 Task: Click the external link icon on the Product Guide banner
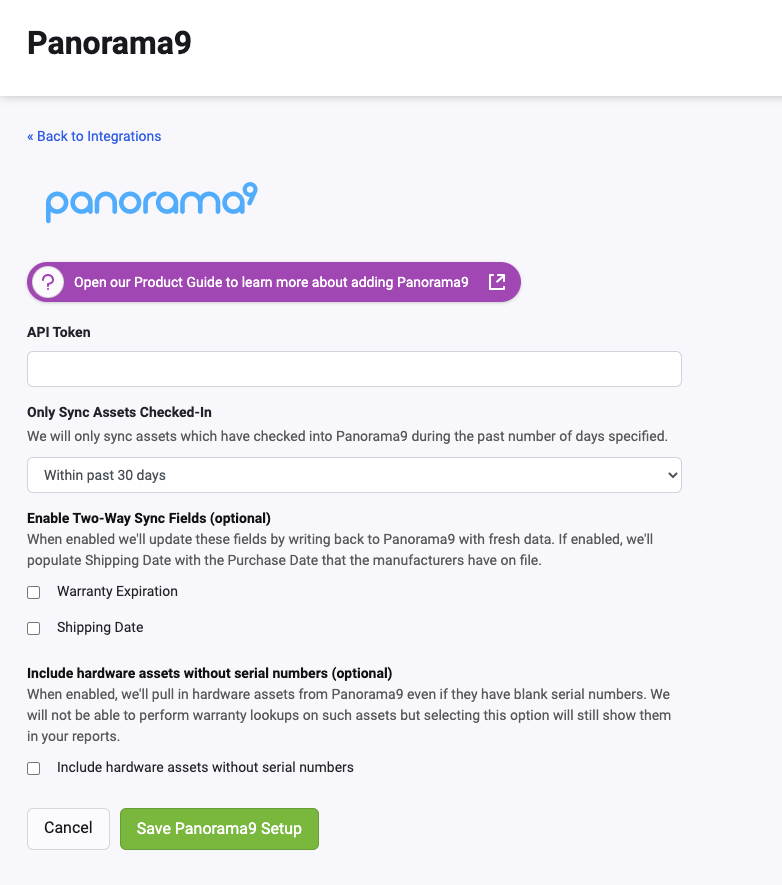point(497,282)
